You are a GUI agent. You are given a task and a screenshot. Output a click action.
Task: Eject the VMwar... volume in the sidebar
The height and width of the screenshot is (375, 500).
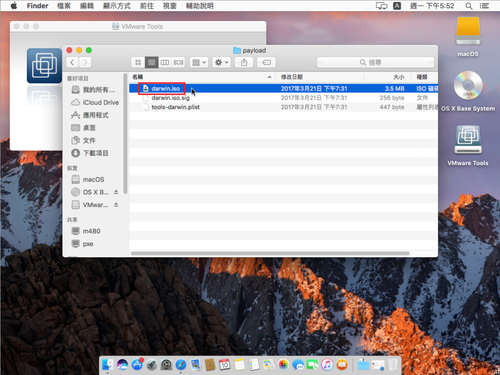(x=116, y=205)
